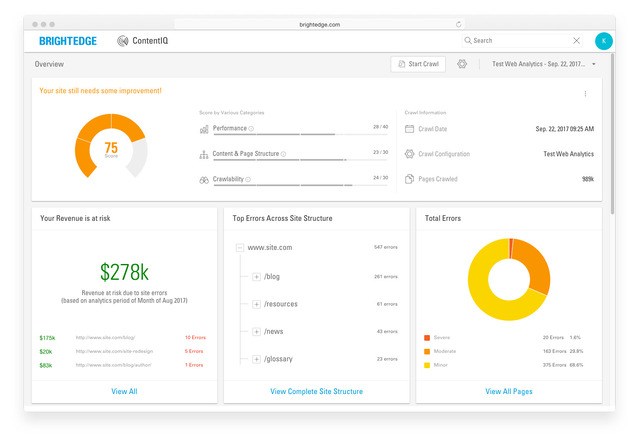Image resolution: width=640 pixels, height=436 pixels.
Task: Click the Performance category icon
Action: 204,129
